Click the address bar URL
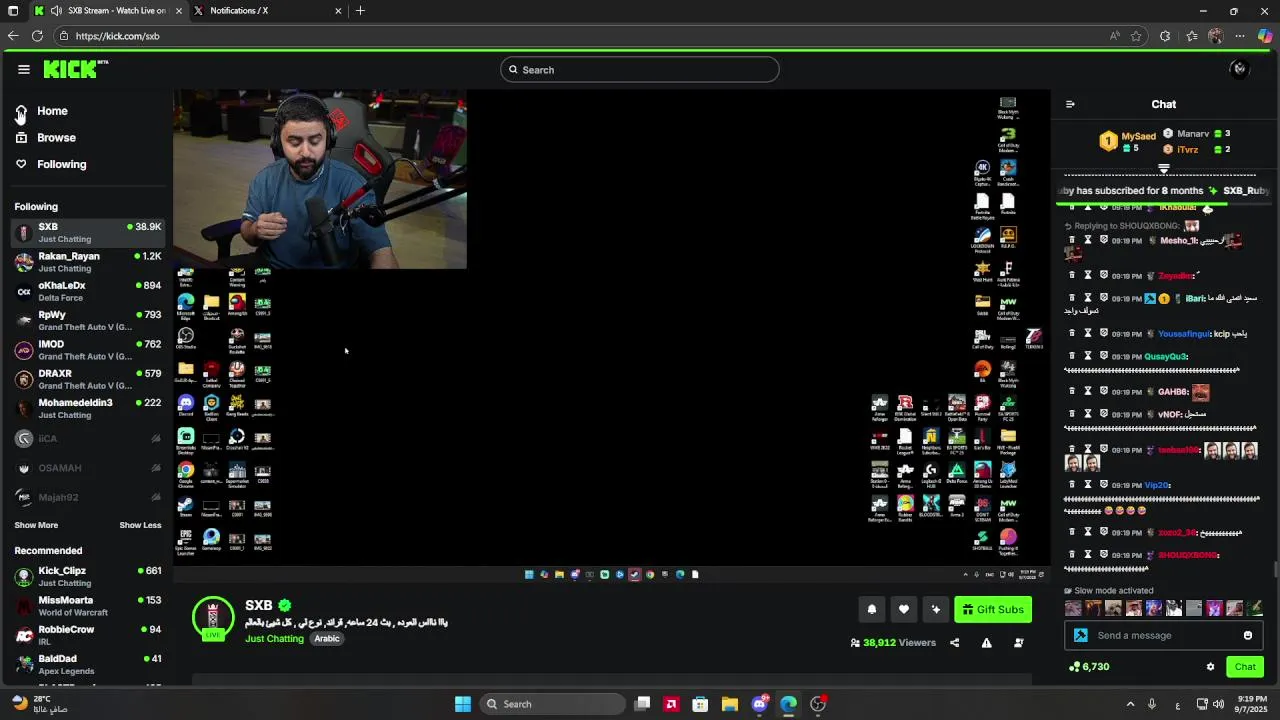Image resolution: width=1280 pixels, height=720 pixels. click(x=117, y=36)
